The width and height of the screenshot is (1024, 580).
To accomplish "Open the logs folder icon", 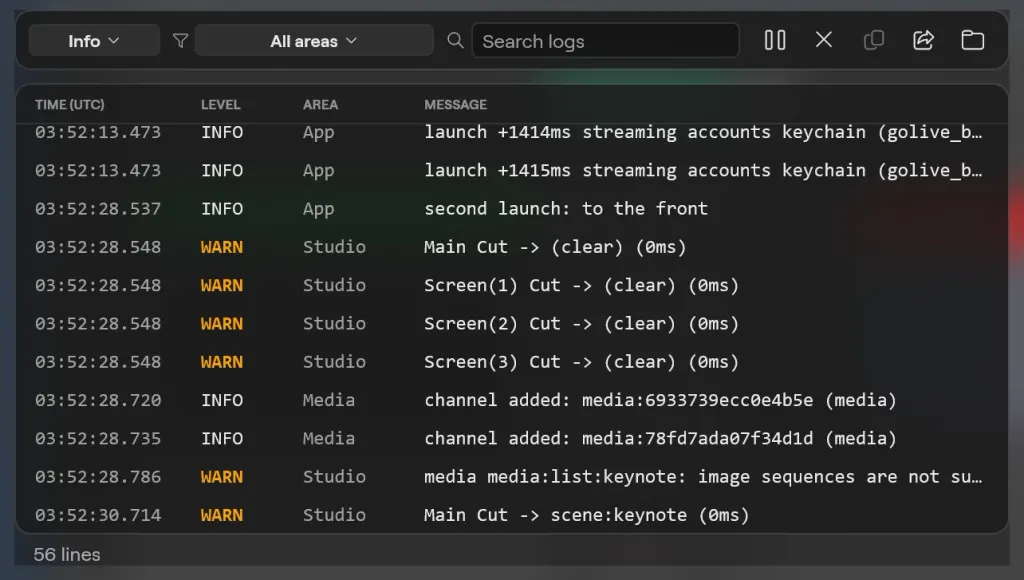I will [972, 40].
